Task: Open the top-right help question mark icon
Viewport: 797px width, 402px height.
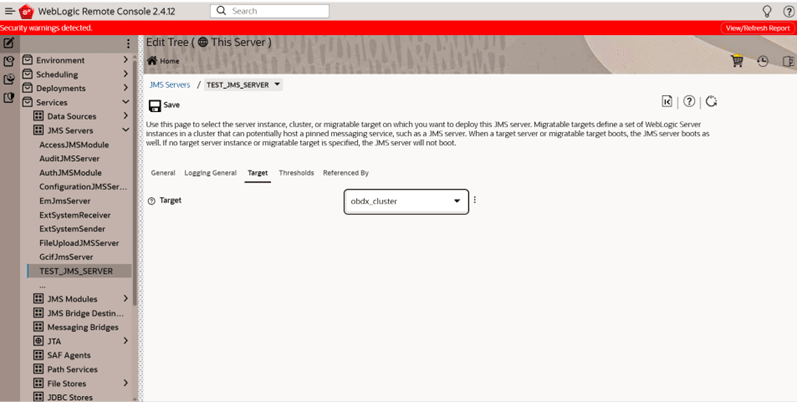Action: click(789, 11)
